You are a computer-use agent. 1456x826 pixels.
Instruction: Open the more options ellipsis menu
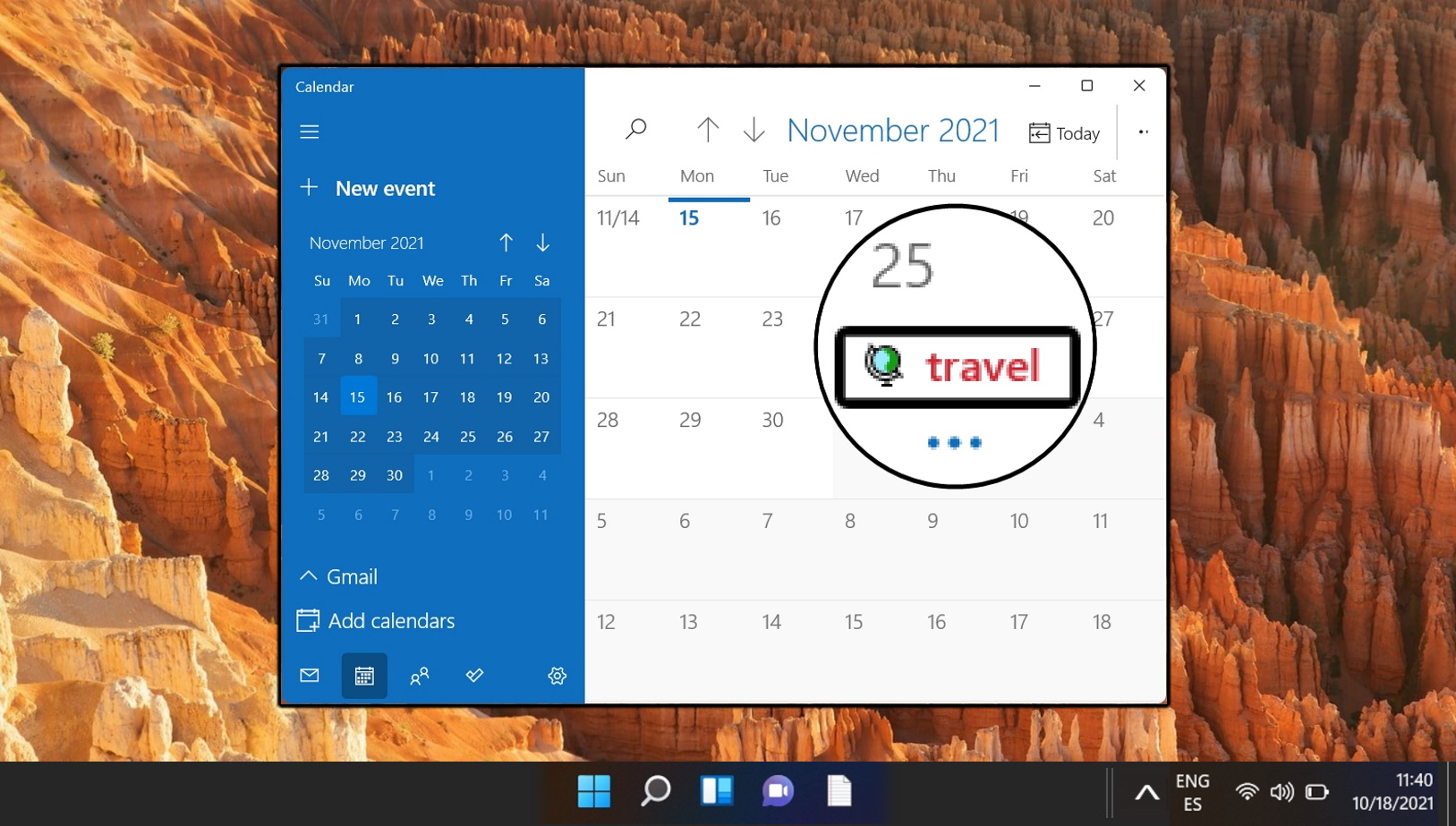coord(1144,132)
